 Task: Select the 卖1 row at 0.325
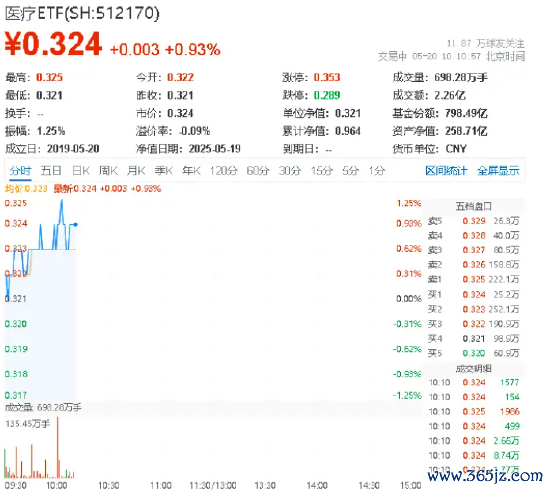pyautogui.click(x=473, y=280)
